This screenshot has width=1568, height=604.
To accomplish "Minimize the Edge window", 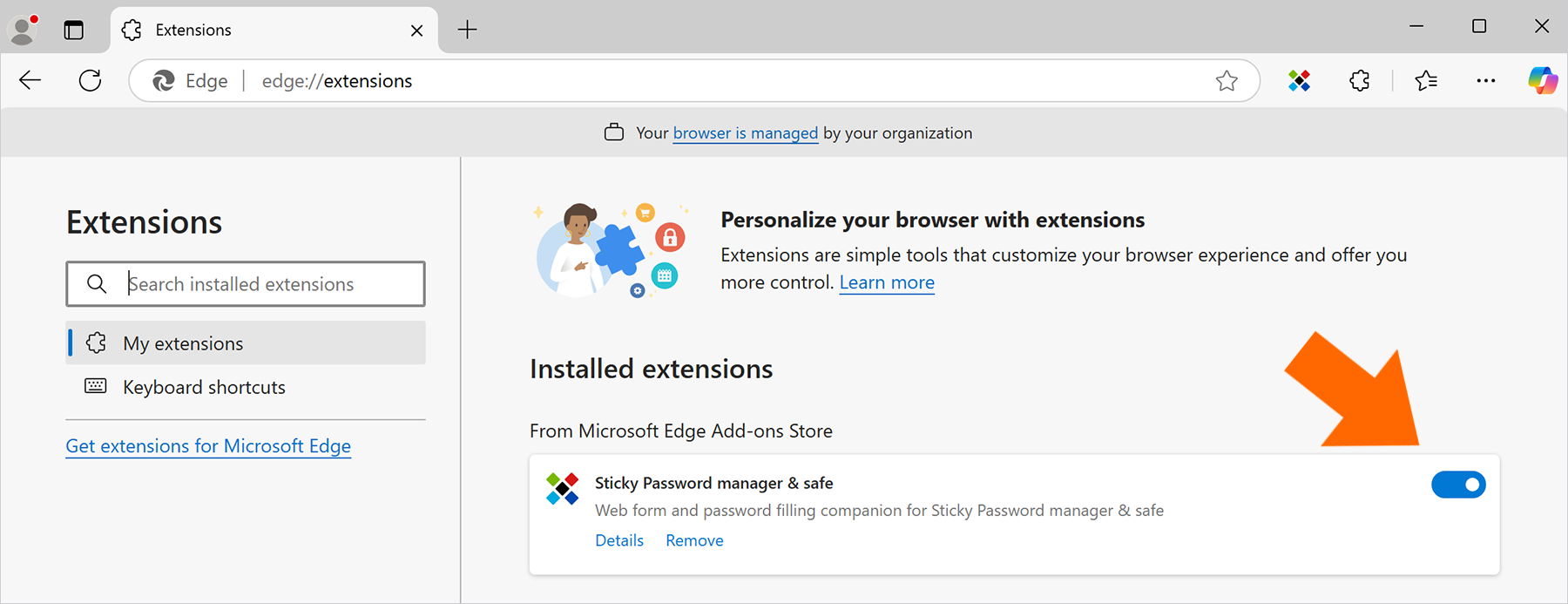I will coord(1416,26).
